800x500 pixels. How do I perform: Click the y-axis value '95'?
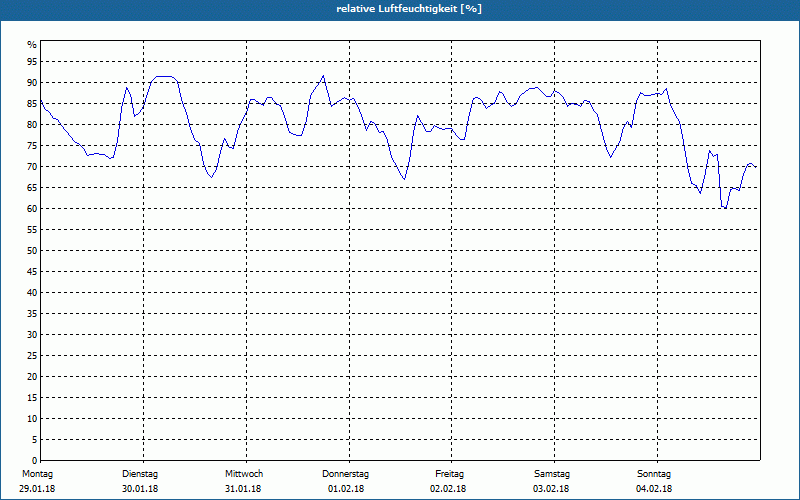[32, 62]
